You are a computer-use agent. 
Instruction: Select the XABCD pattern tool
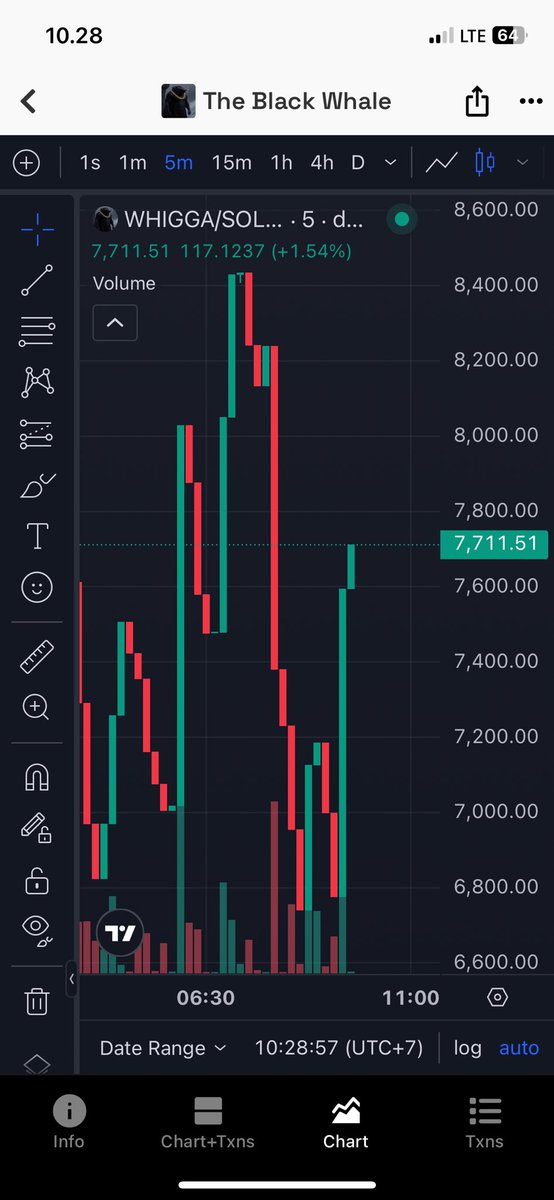tap(37, 381)
